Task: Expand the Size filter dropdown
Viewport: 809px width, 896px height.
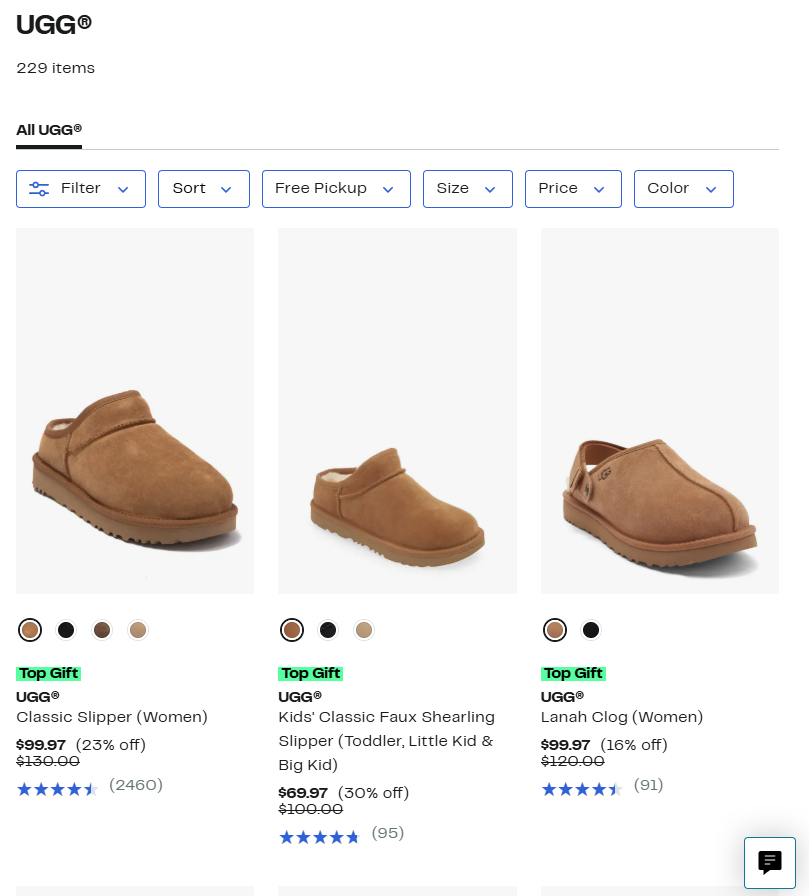Action: coord(467,189)
